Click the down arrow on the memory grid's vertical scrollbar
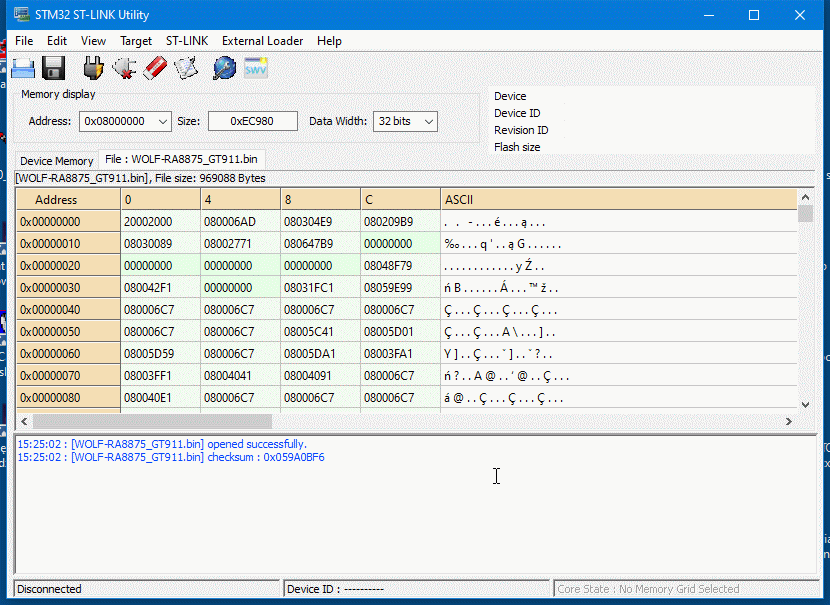 click(806, 405)
